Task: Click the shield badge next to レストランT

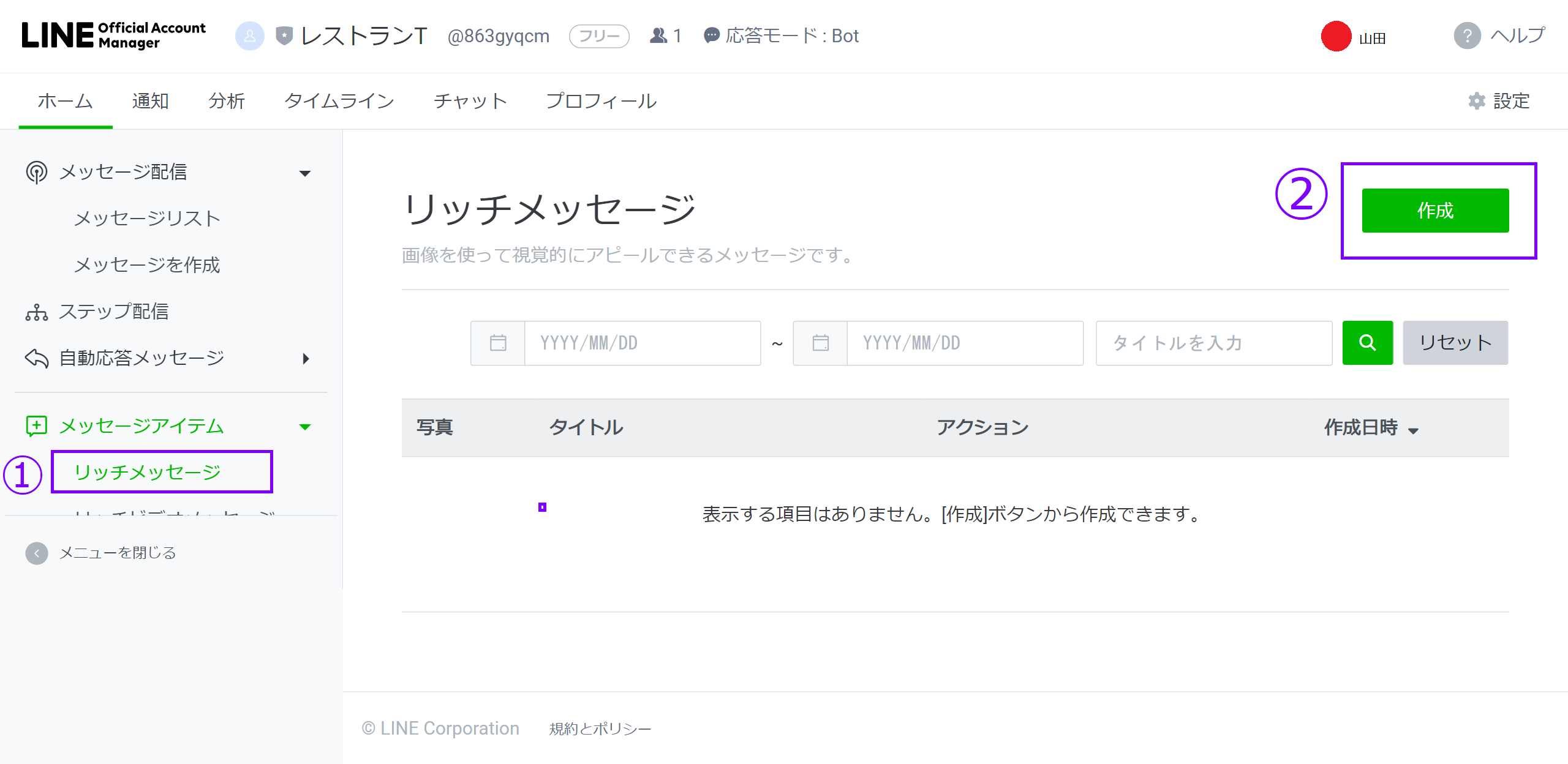Action: [x=284, y=36]
